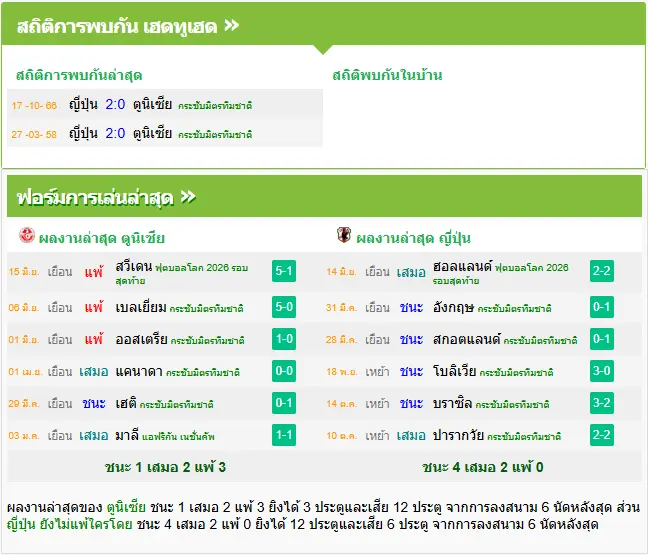This screenshot has height=555, width=648.
Task: Click the Tunisia summary ชนะ 1 เสมอ 2 แพ้ 3
Action: 165,467
